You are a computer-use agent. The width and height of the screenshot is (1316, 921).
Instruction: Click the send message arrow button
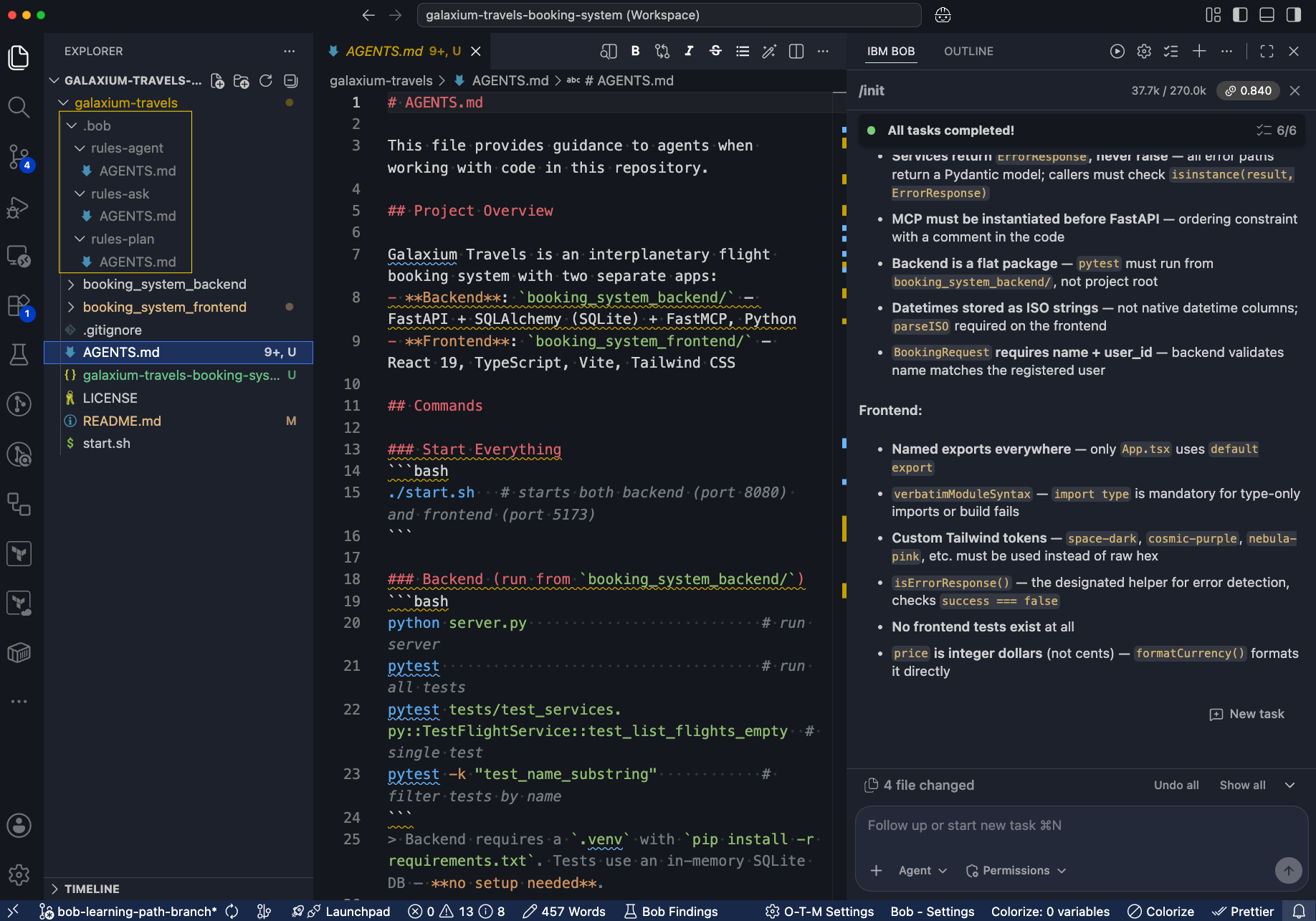(x=1289, y=870)
